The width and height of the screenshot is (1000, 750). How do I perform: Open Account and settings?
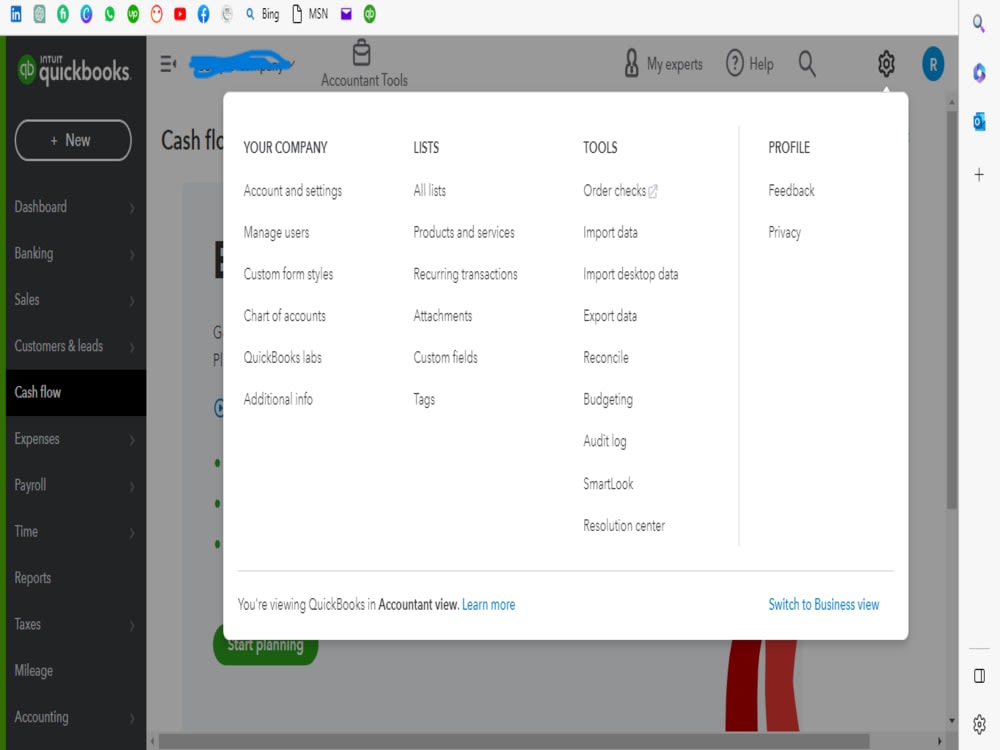[293, 191]
